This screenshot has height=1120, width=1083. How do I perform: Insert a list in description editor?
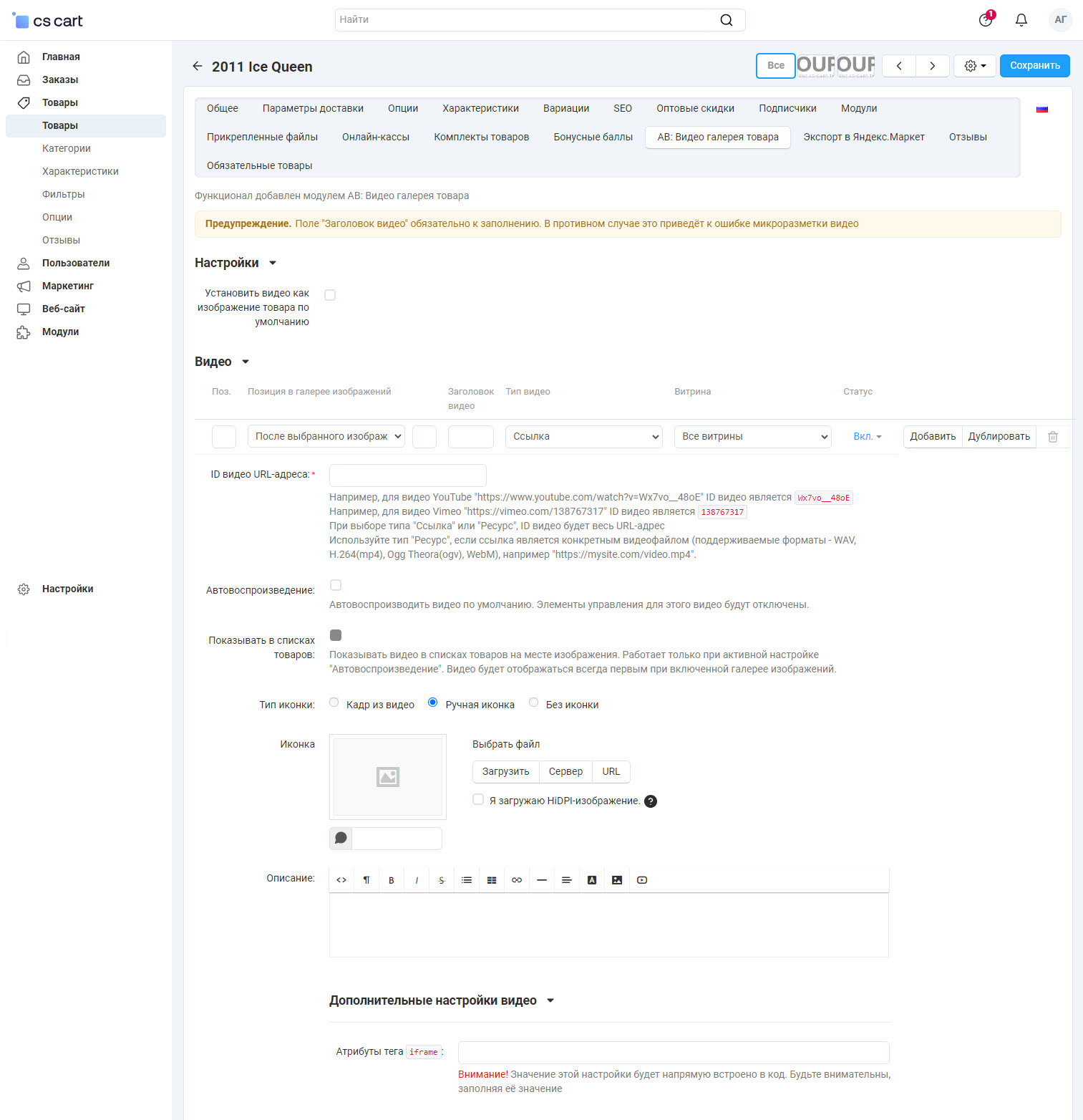(467, 880)
